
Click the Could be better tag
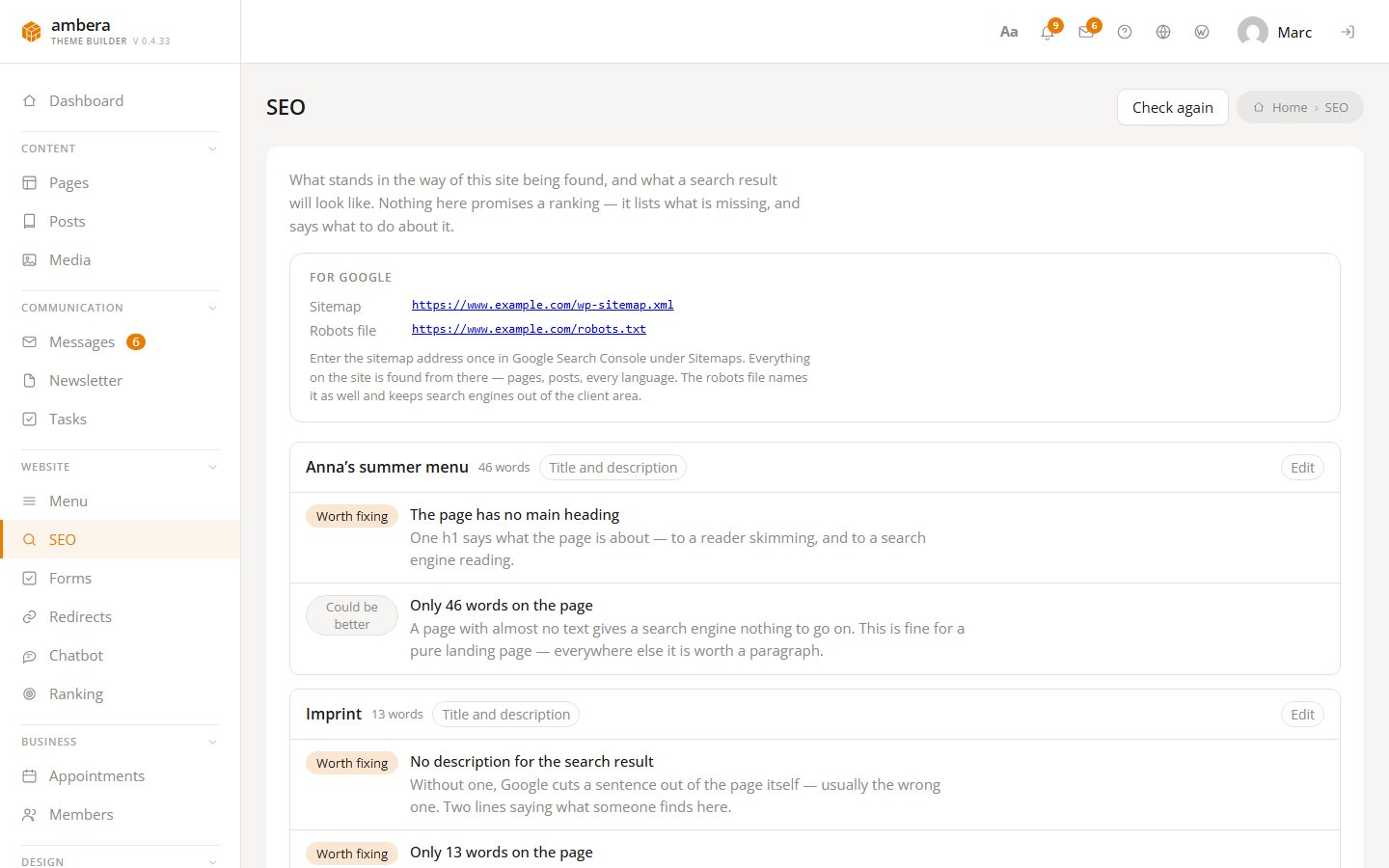point(352,615)
